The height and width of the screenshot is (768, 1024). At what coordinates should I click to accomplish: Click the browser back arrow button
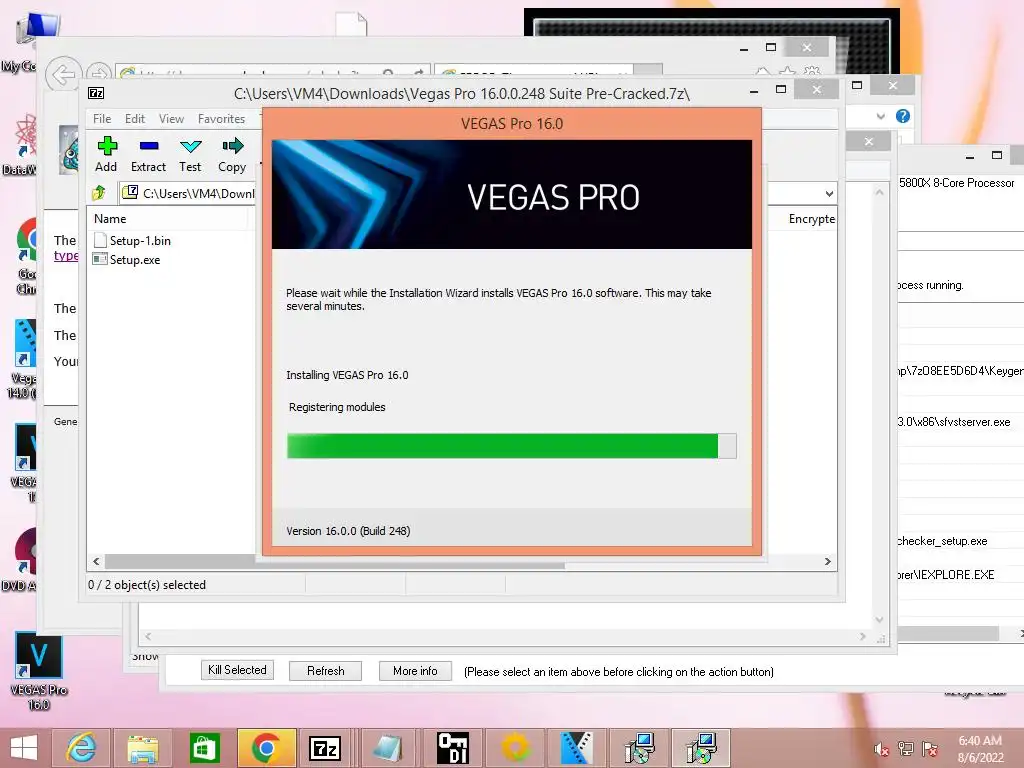pos(63,74)
